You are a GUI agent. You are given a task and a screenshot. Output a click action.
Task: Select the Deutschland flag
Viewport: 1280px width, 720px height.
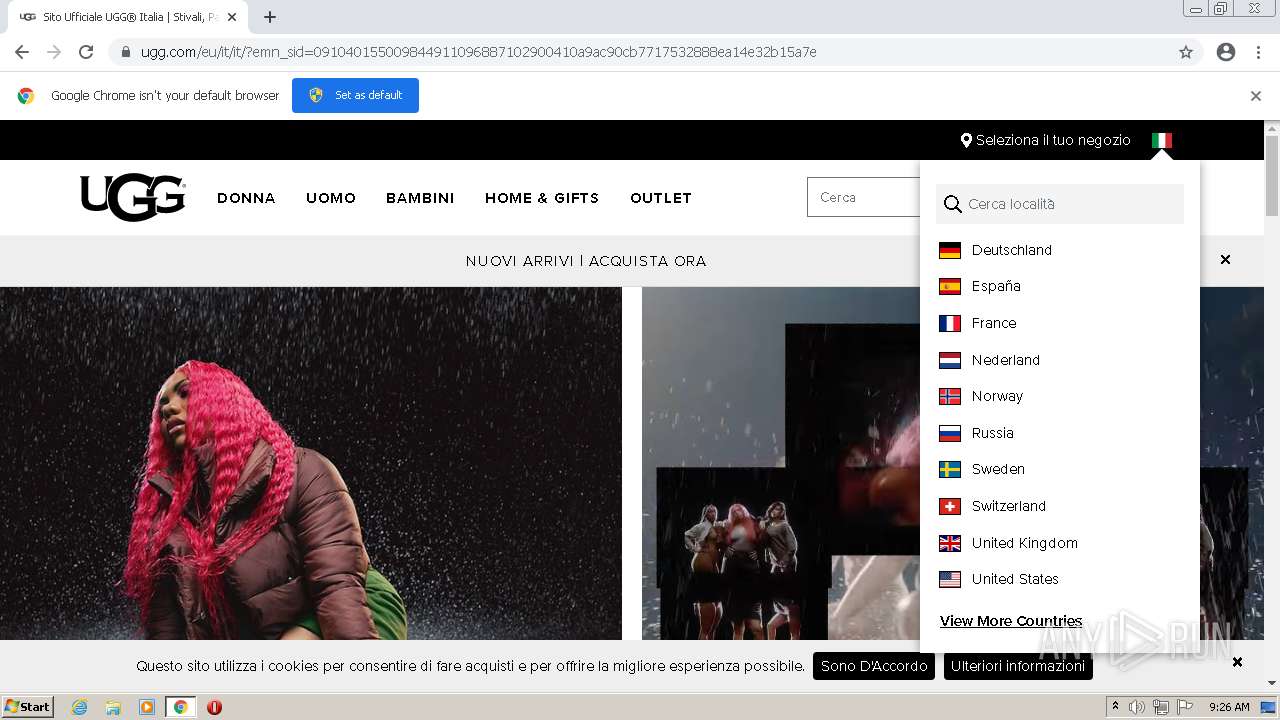tap(950, 250)
